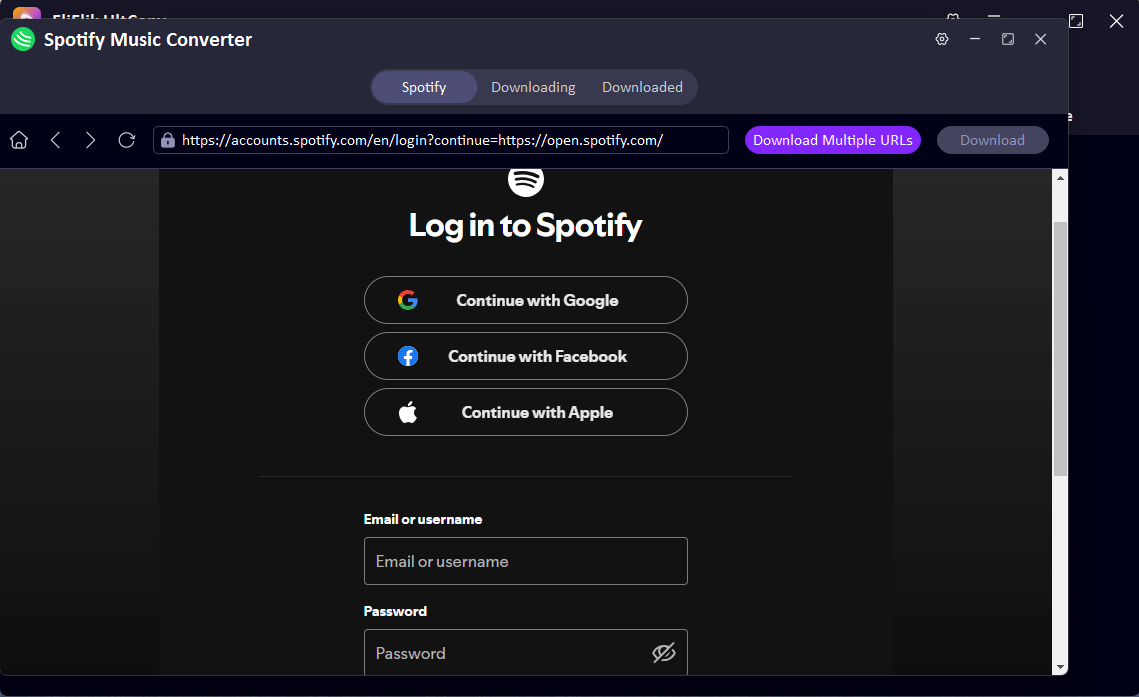Open the Spotify Music Converter settings gear
The width and height of the screenshot is (1139, 697).
(x=941, y=39)
